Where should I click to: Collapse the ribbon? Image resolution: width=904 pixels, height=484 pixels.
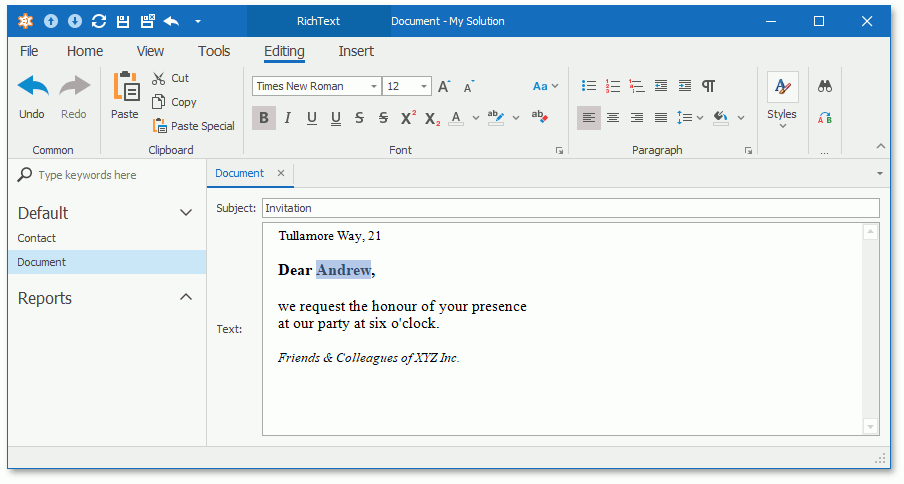coord(881,146)
